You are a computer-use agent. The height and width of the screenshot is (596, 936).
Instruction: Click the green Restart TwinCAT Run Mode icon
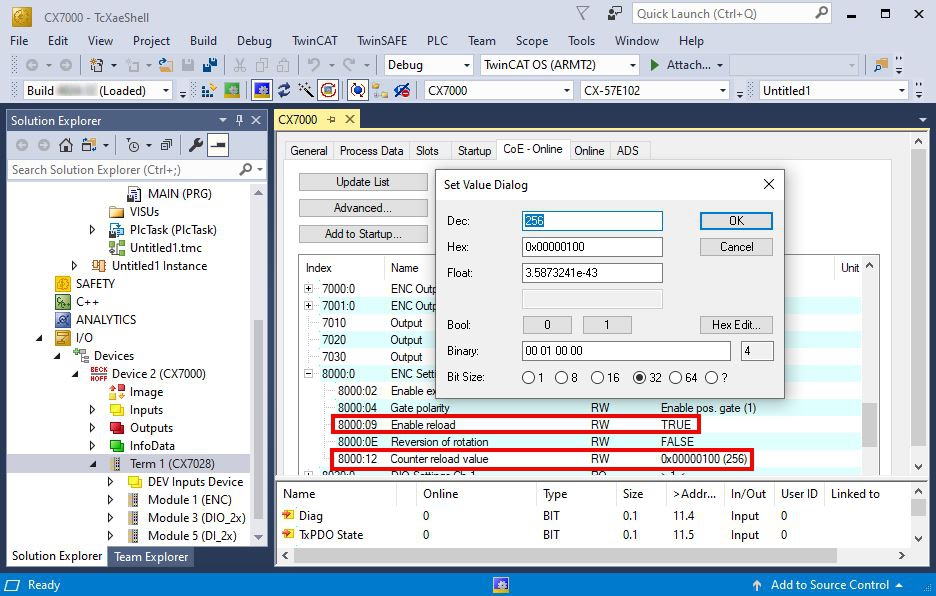(x=232, y=91)
